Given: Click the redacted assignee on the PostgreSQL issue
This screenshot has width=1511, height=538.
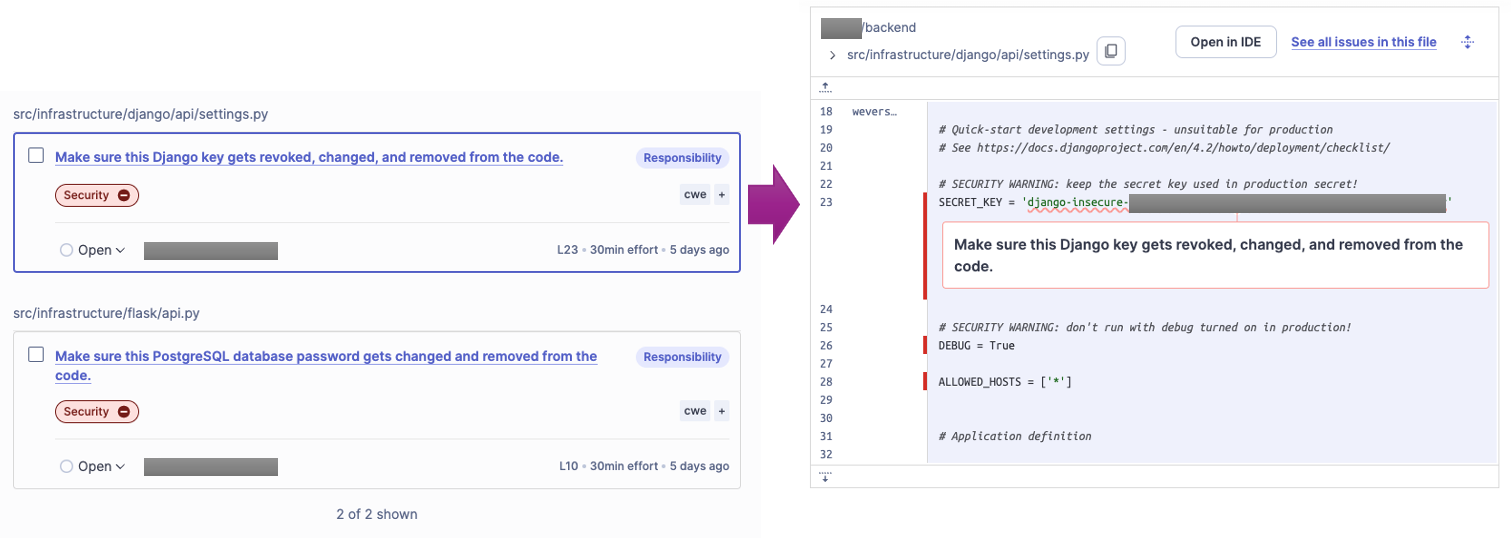Looking at the screenshot, I should point(210,466).
